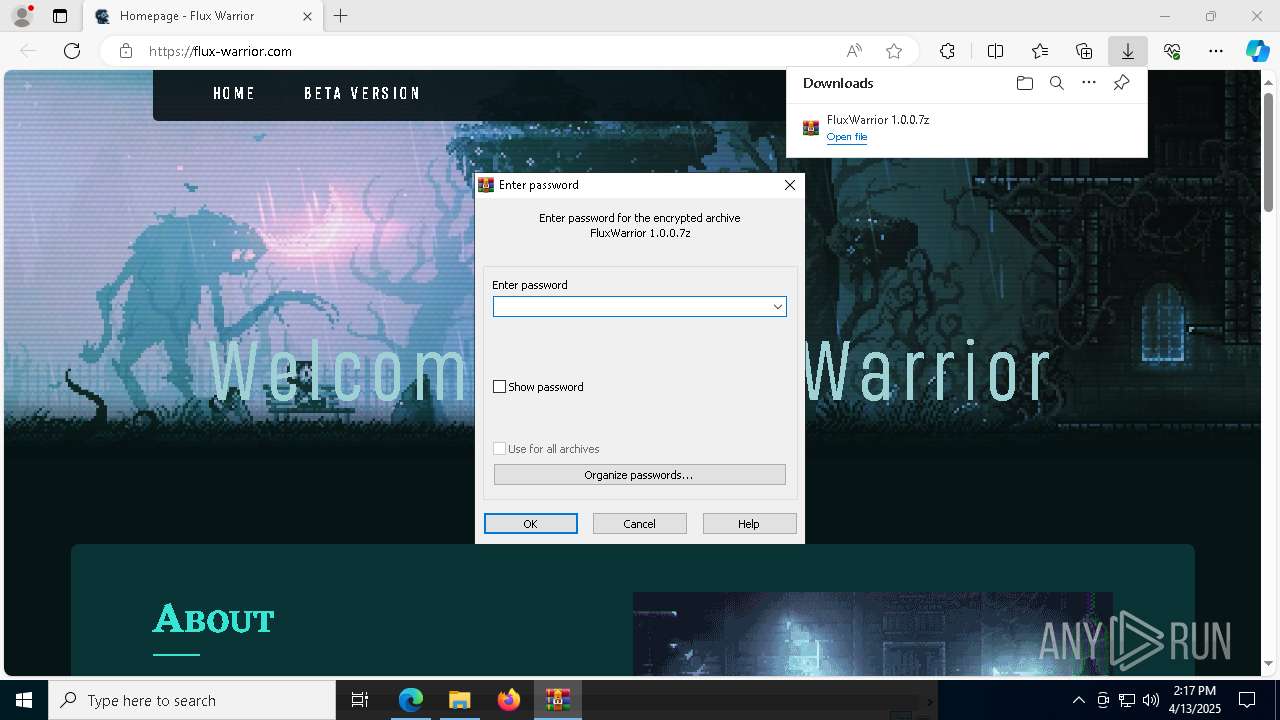Go to HOME on the website
Viewport: 1280px width, 720px height.
click(234, 93)
